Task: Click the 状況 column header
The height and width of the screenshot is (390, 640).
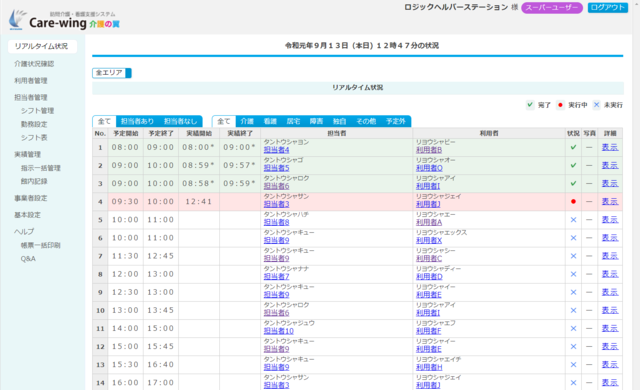Action: coord(573,133)
